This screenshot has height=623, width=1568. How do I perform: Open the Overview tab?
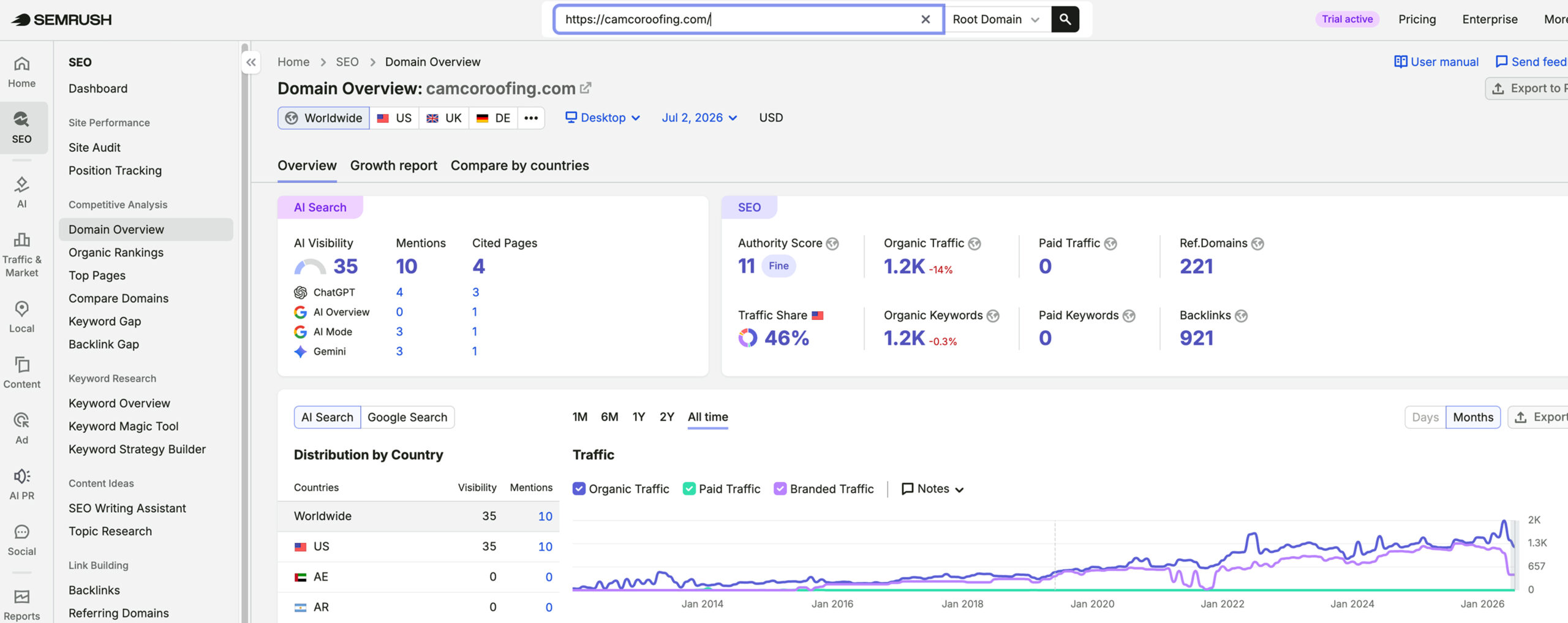(307, 165)
